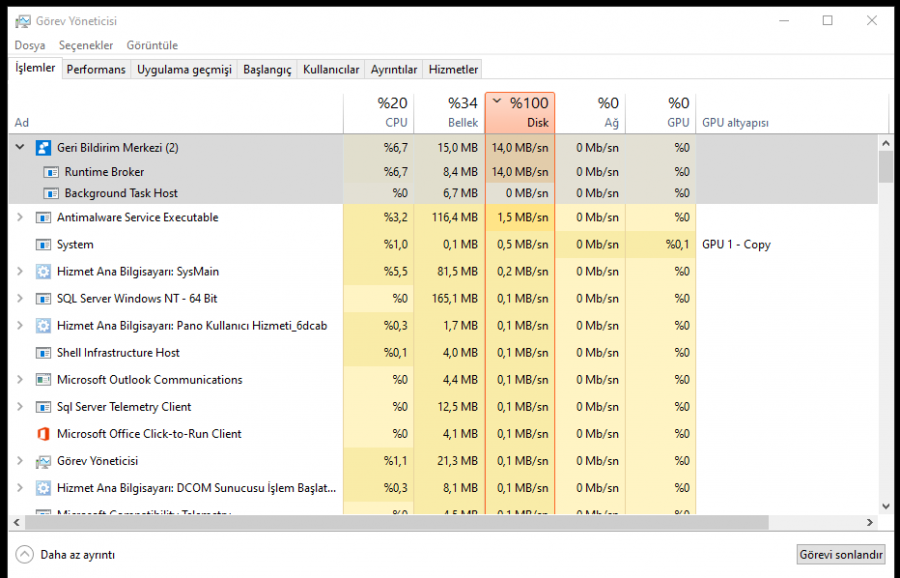This screenshot has width=900, height=578.
Task: Click the Microsoft Outlook Communications icon
Action: [43, 380]
